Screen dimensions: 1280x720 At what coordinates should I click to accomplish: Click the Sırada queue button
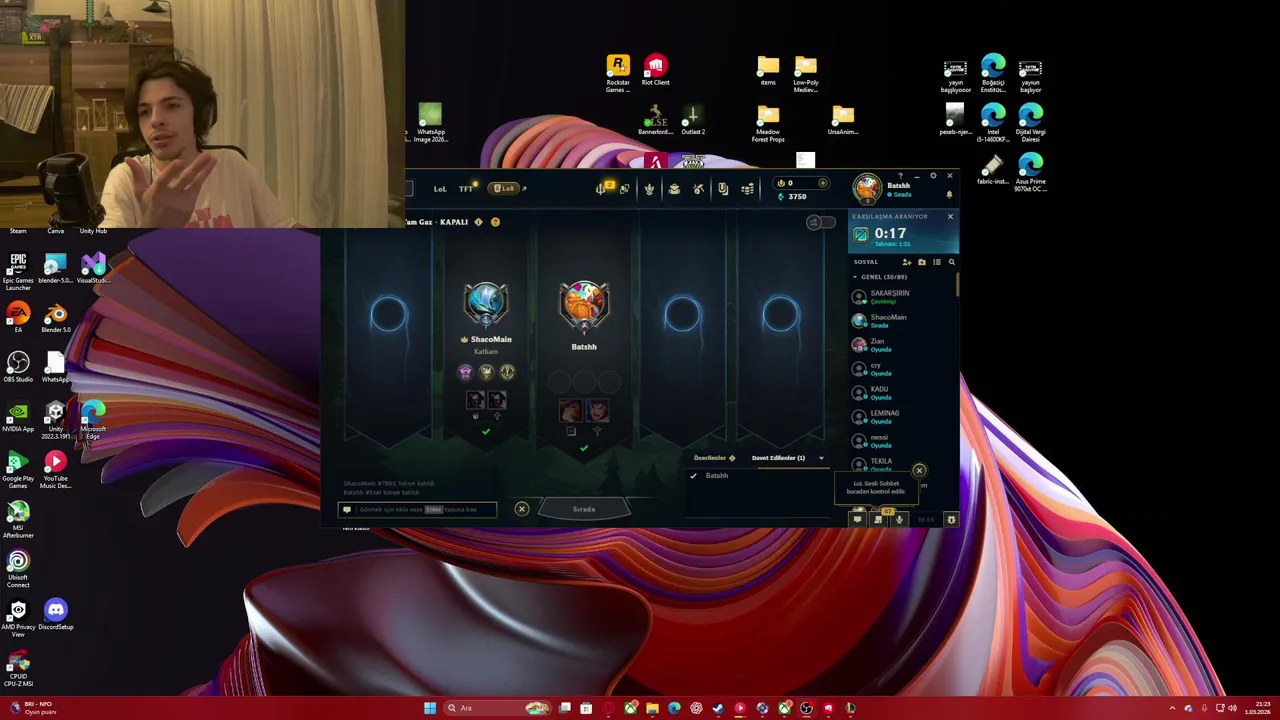click(x=584, y=509)
